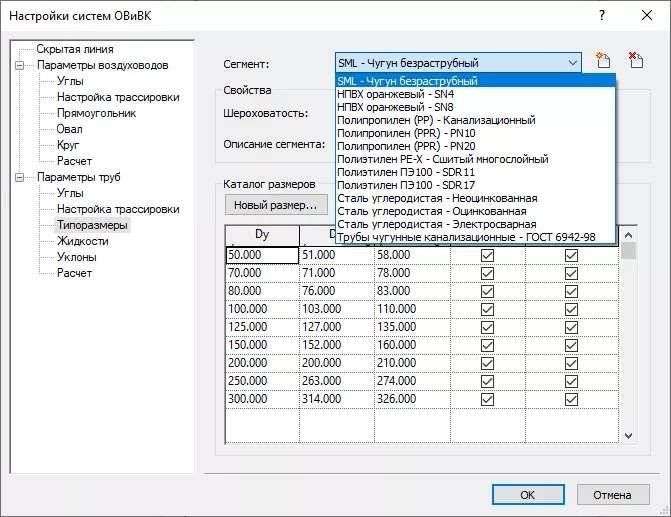Close the Сегмент dropdown via its arrow
671x517 pixels.
tap(572, 63)
